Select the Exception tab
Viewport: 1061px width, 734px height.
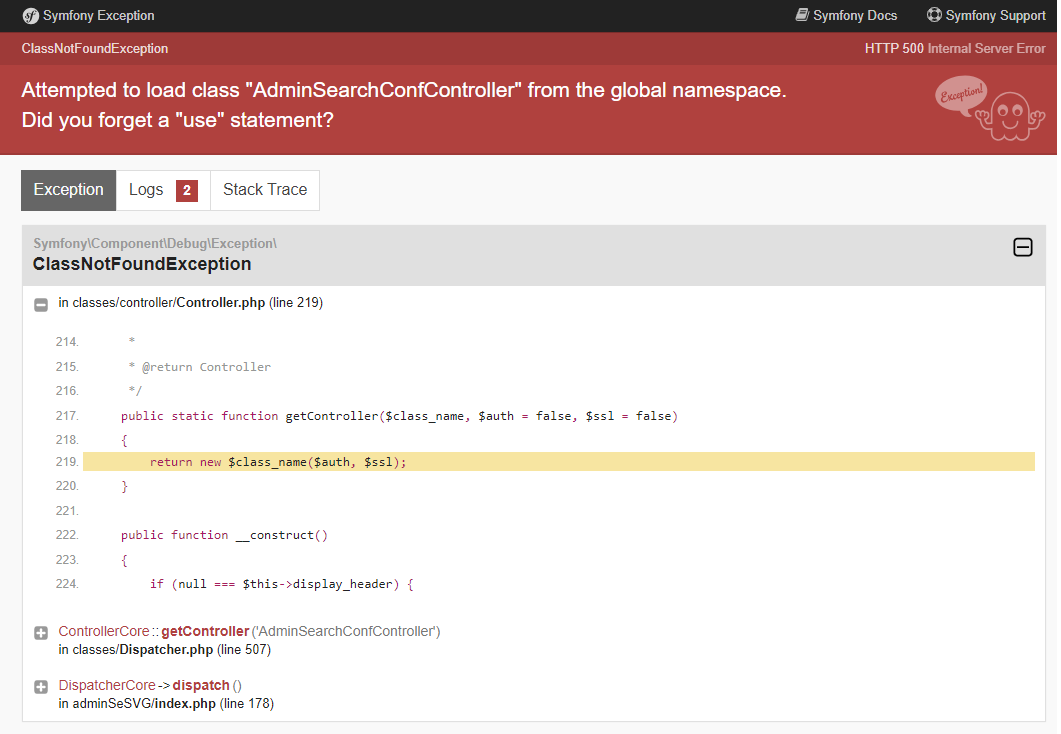pos(68,190)
